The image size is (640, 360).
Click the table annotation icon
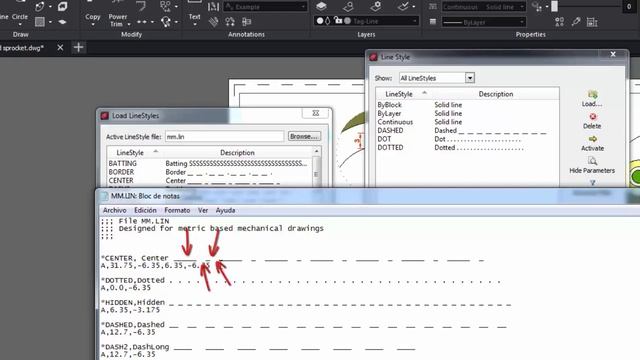tap(247, 22)
